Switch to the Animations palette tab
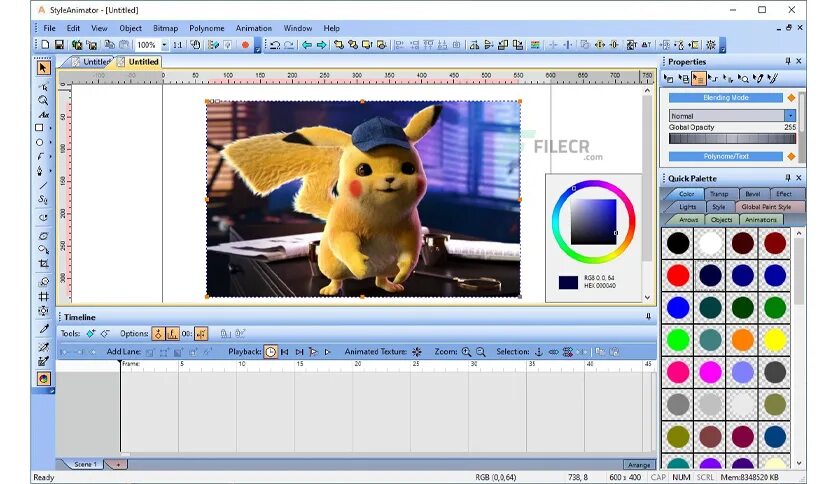Image resolution: width=836 pixels, height=484 pixels. [761, 220]
